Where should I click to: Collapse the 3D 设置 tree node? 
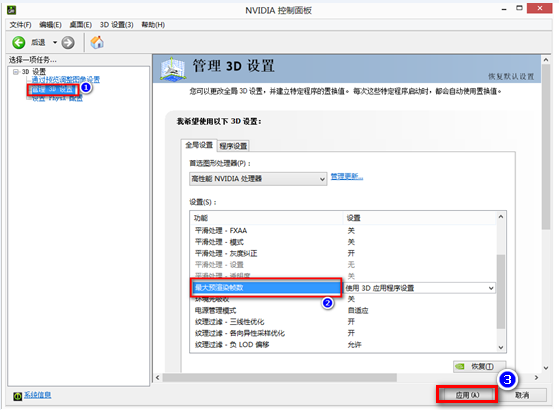[16, 72]
